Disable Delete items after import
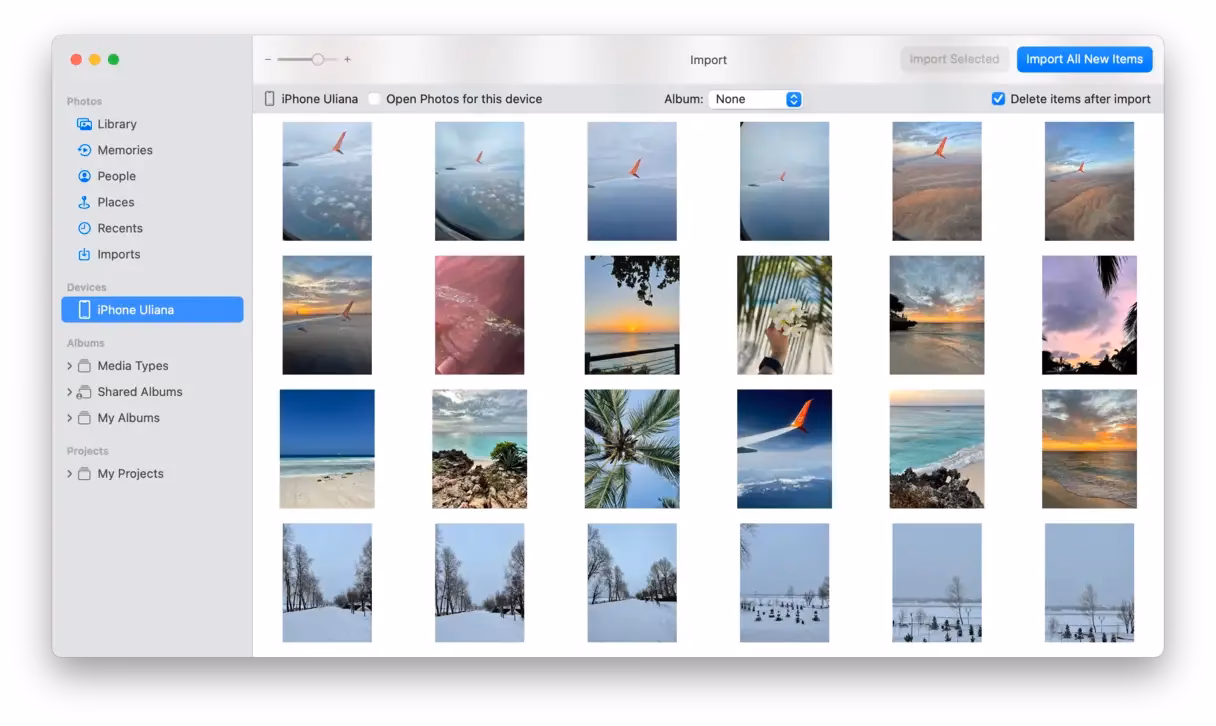The image size is (1216, 726). tap(998, 98)
